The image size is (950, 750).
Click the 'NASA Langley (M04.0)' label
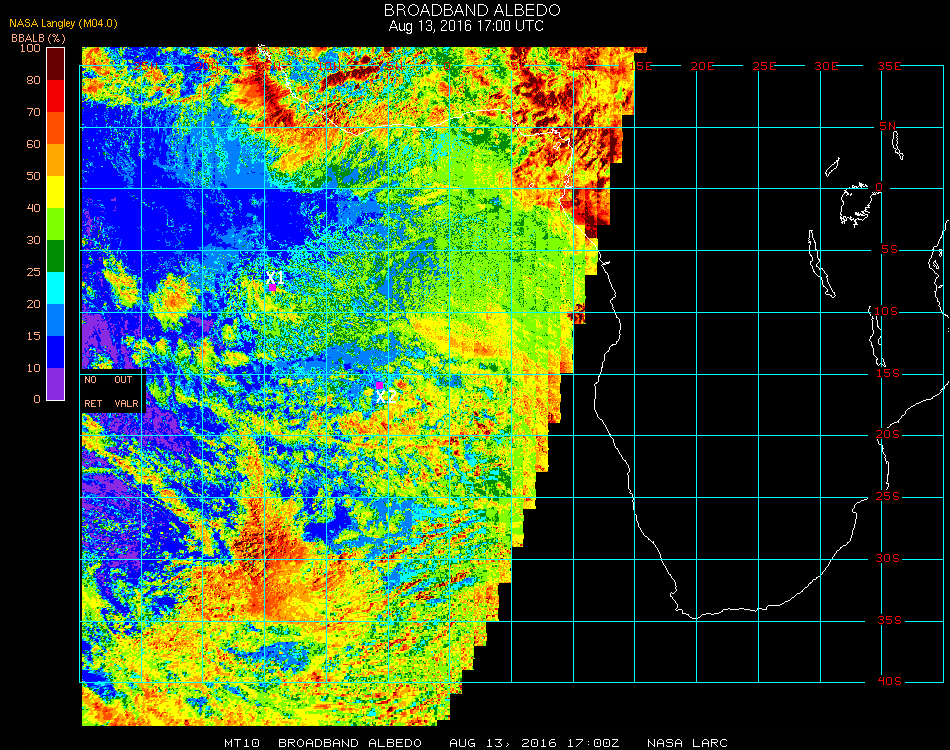pos(63,24)
